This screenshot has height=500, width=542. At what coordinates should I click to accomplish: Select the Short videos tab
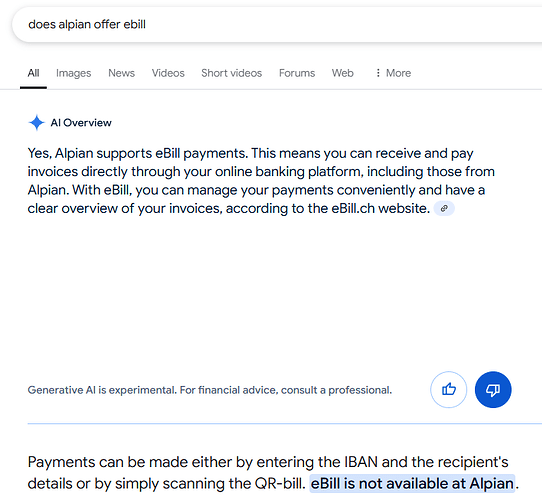(x=232, y=73)
